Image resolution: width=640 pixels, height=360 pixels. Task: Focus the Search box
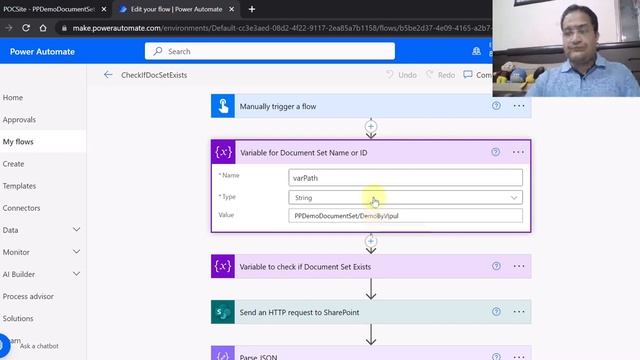tap(270, 51)
